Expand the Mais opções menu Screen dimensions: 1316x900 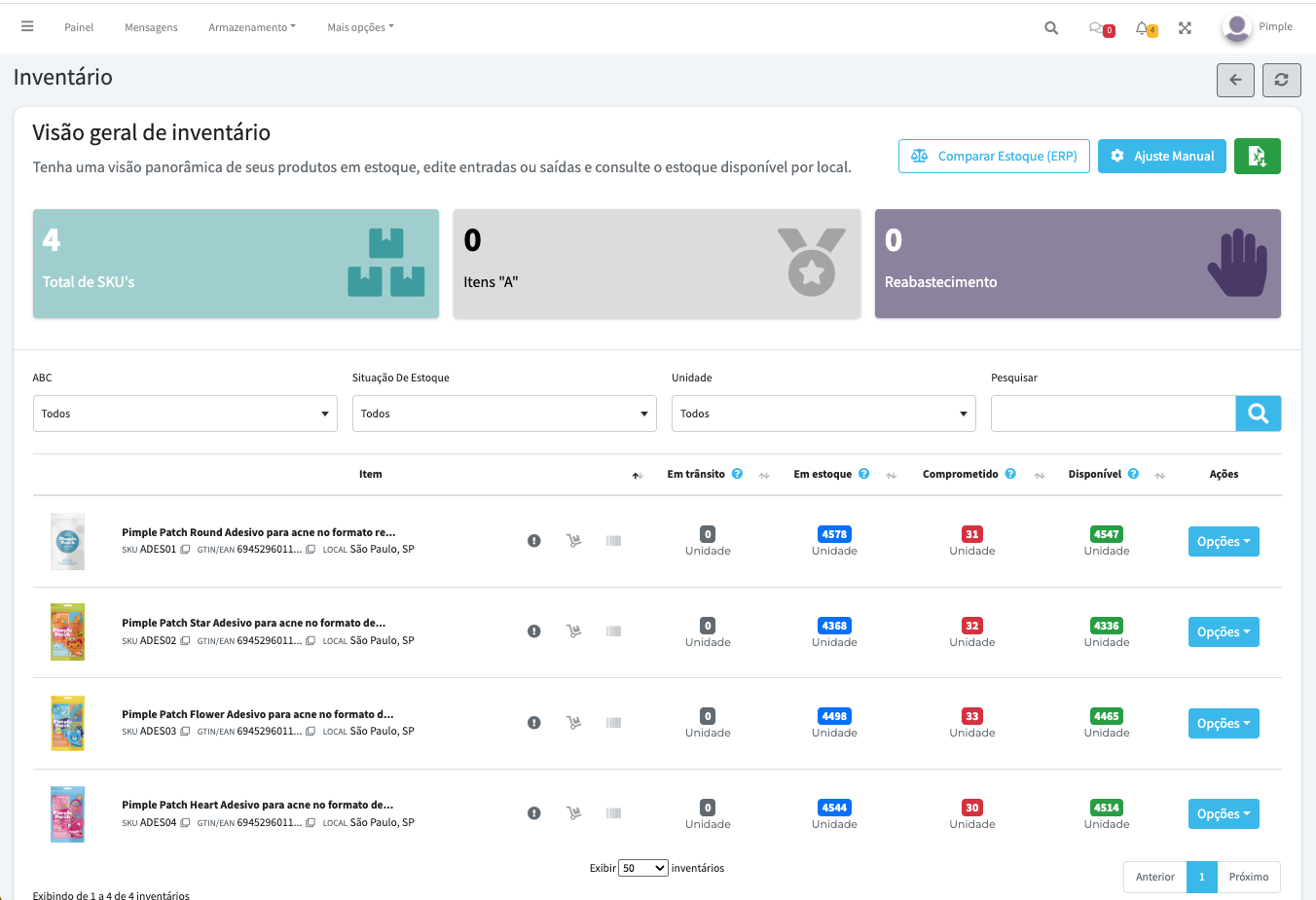coord(360,27)
